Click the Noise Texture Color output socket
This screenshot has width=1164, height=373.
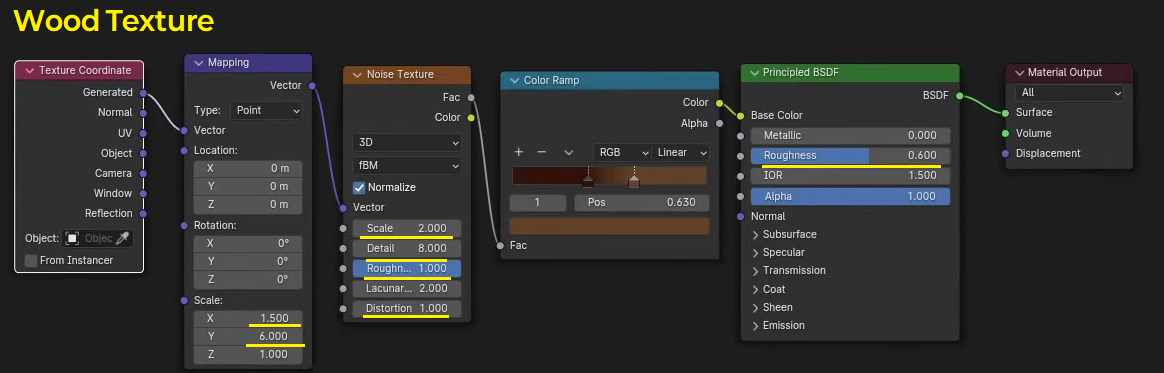click(471, 117)
